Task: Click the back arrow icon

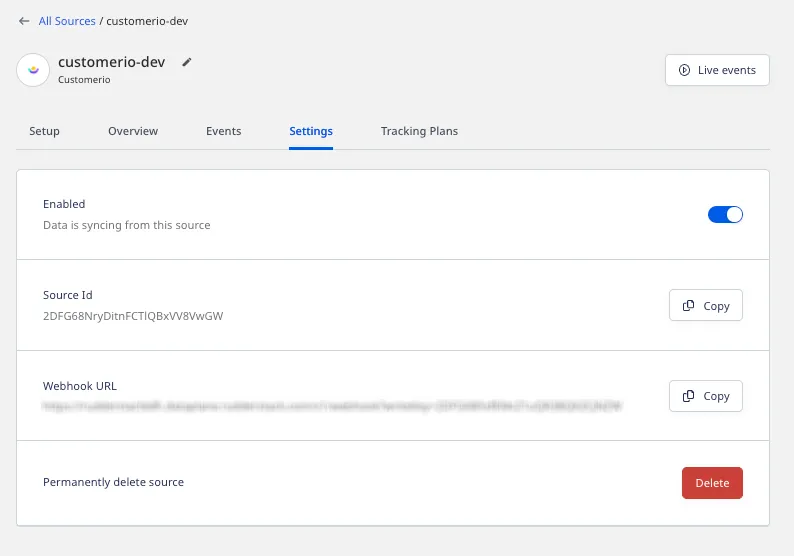Action: 24,21
